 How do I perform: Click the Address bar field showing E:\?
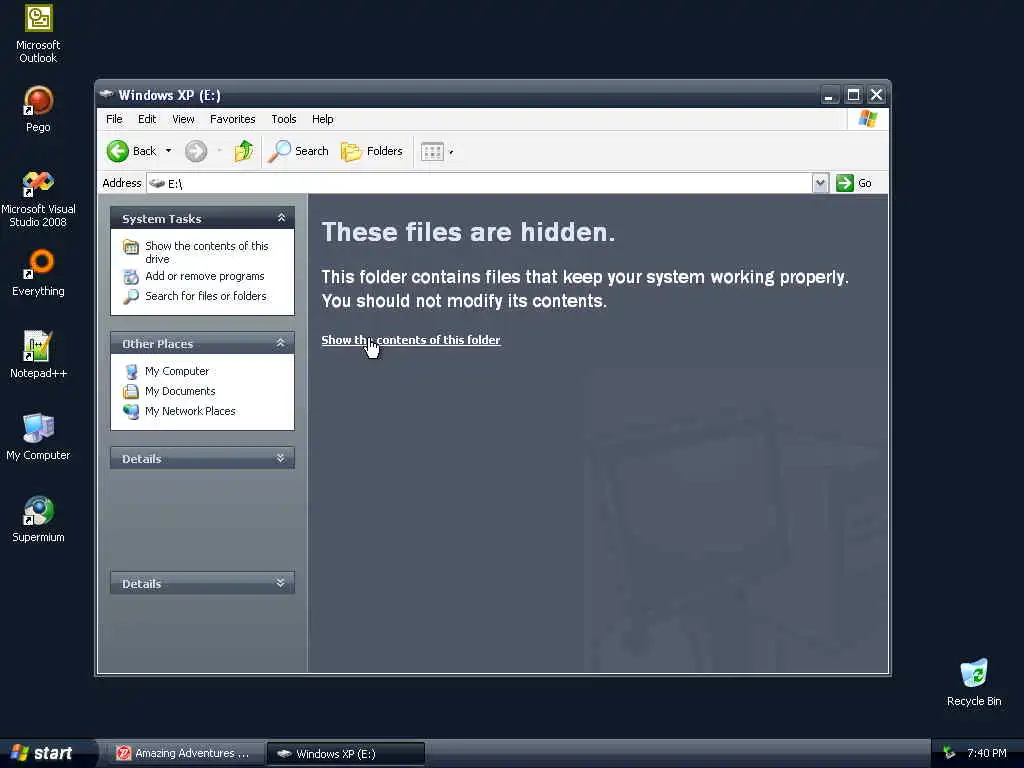pos(479,184)
